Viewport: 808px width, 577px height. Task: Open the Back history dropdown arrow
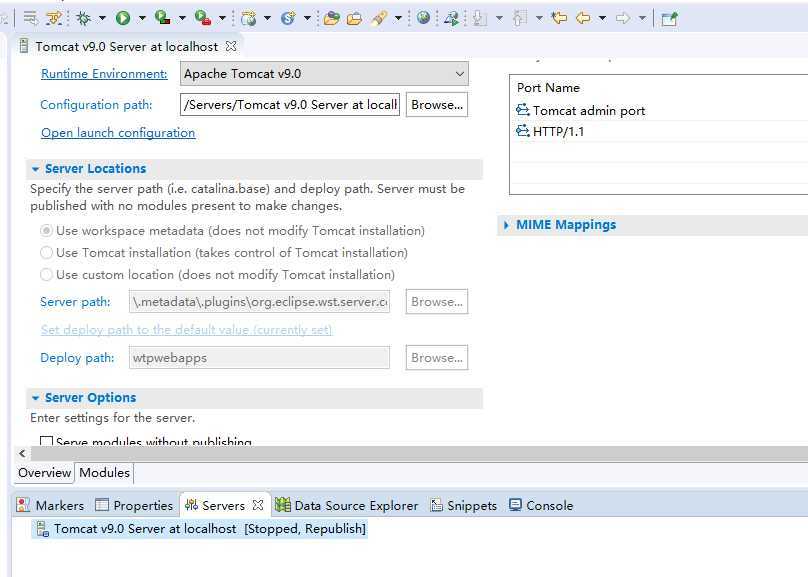point(602,19)
